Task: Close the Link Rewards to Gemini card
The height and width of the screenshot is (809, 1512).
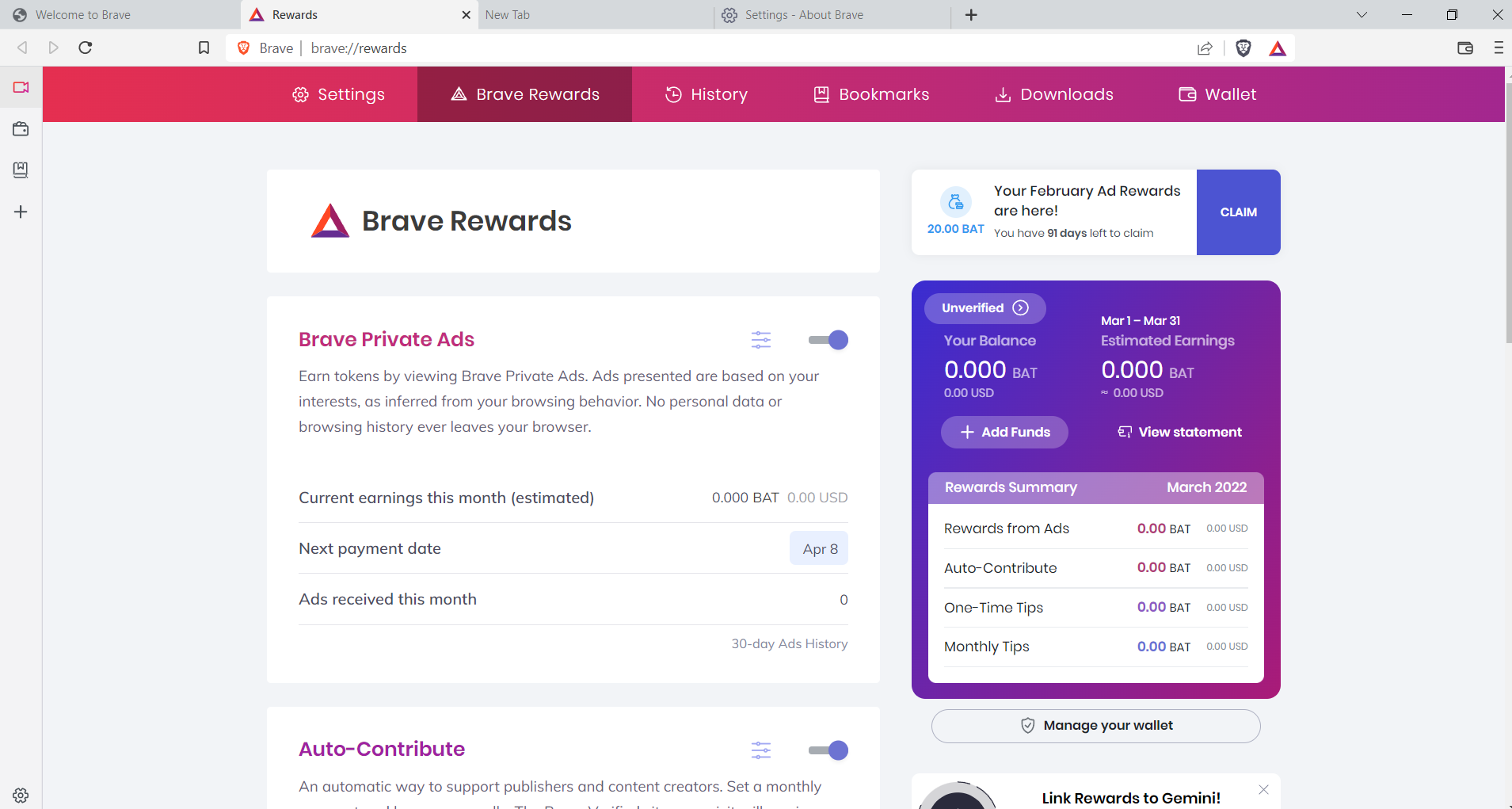Action: pyautogui.click(x=1263, y=789)
